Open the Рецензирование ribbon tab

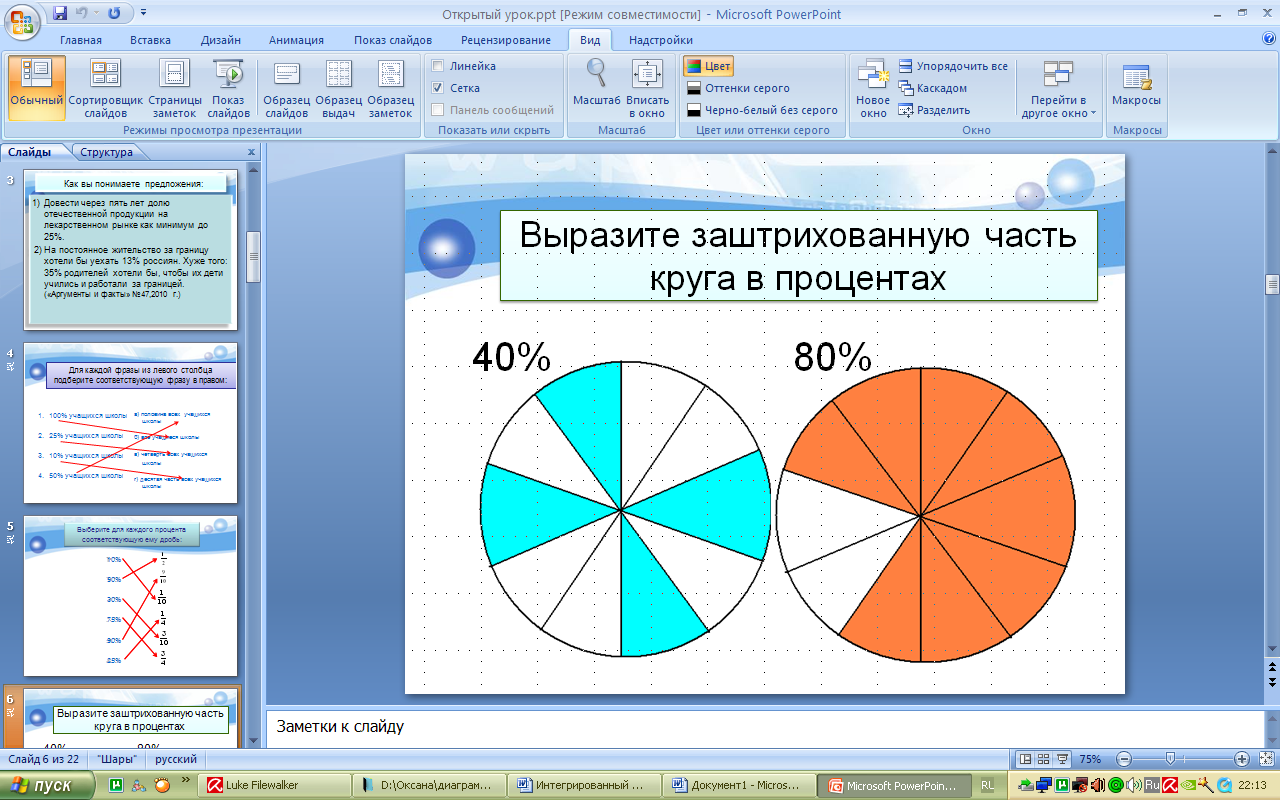click(x=506, y=40)
